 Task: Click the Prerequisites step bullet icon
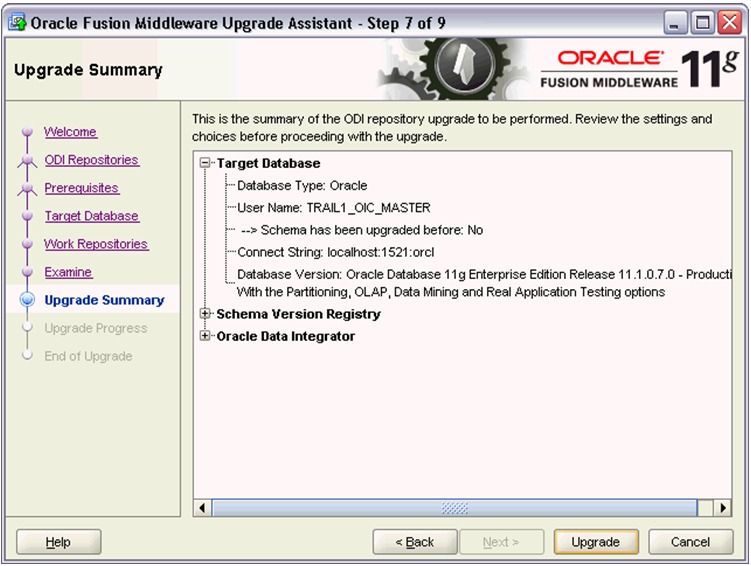[27, 188]
